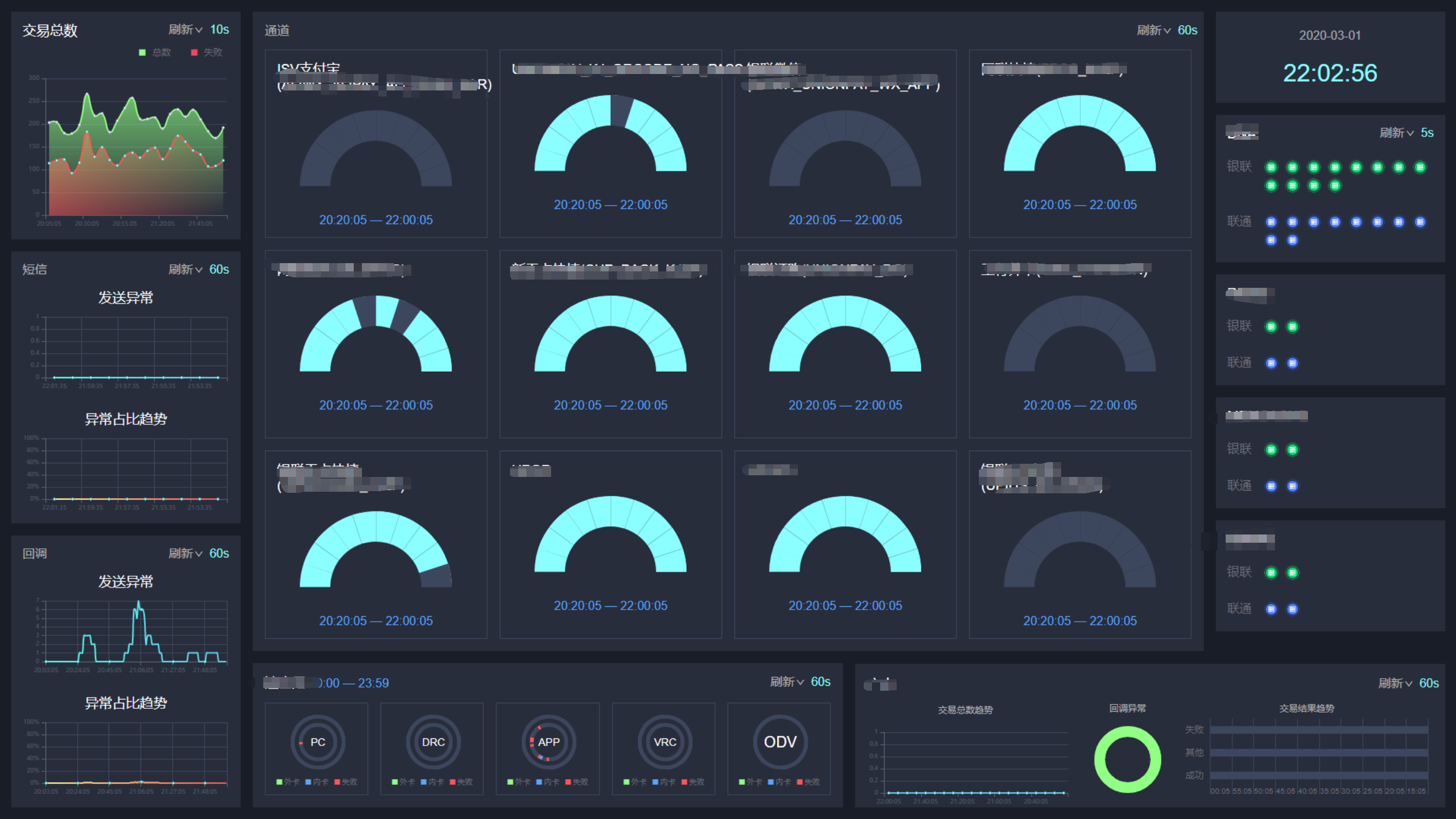Viewport: 1456px width, 819px height.
Task: Click the ODV circular gauge icon
Action: [780, 742]
